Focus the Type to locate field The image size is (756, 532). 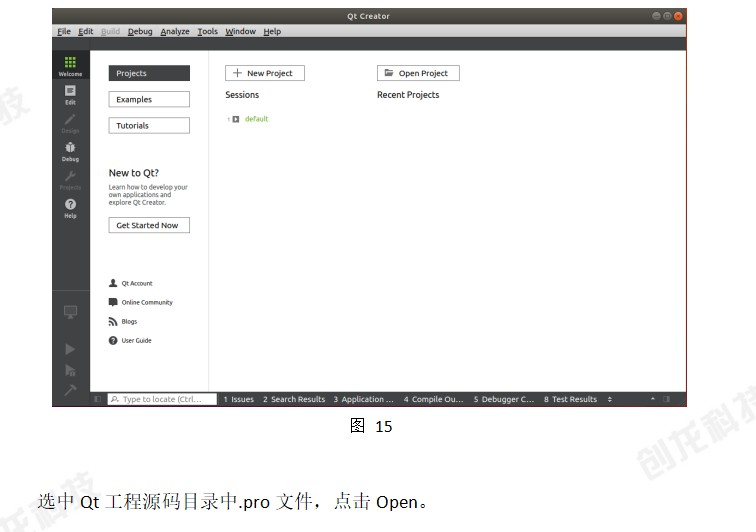tap(162, 399)
